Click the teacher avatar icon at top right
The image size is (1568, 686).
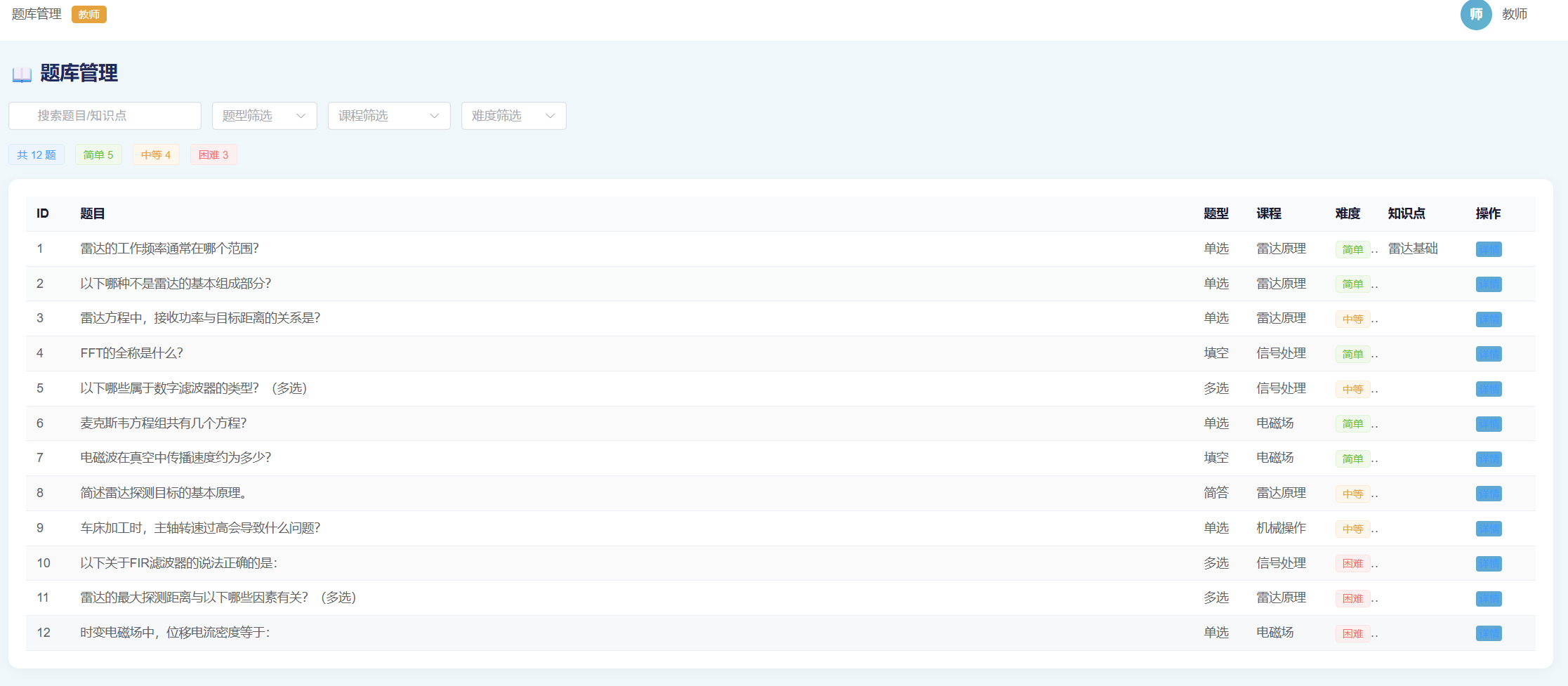click(1475, 15)
